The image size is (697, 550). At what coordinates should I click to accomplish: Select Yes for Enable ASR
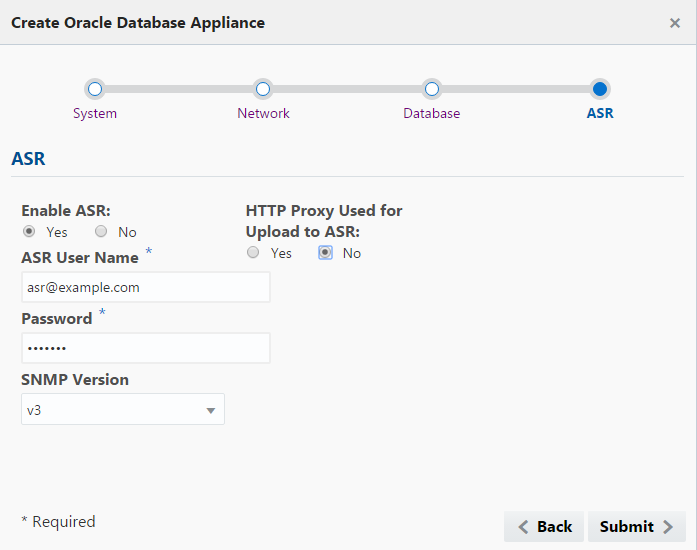tap(30, 232)
